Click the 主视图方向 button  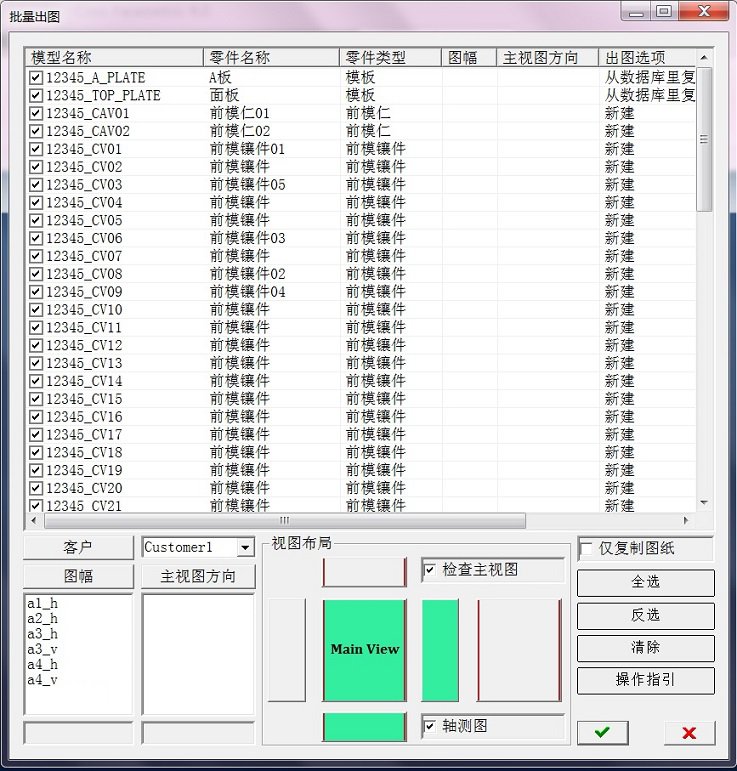pyautogui.click(x=198, y=576)
